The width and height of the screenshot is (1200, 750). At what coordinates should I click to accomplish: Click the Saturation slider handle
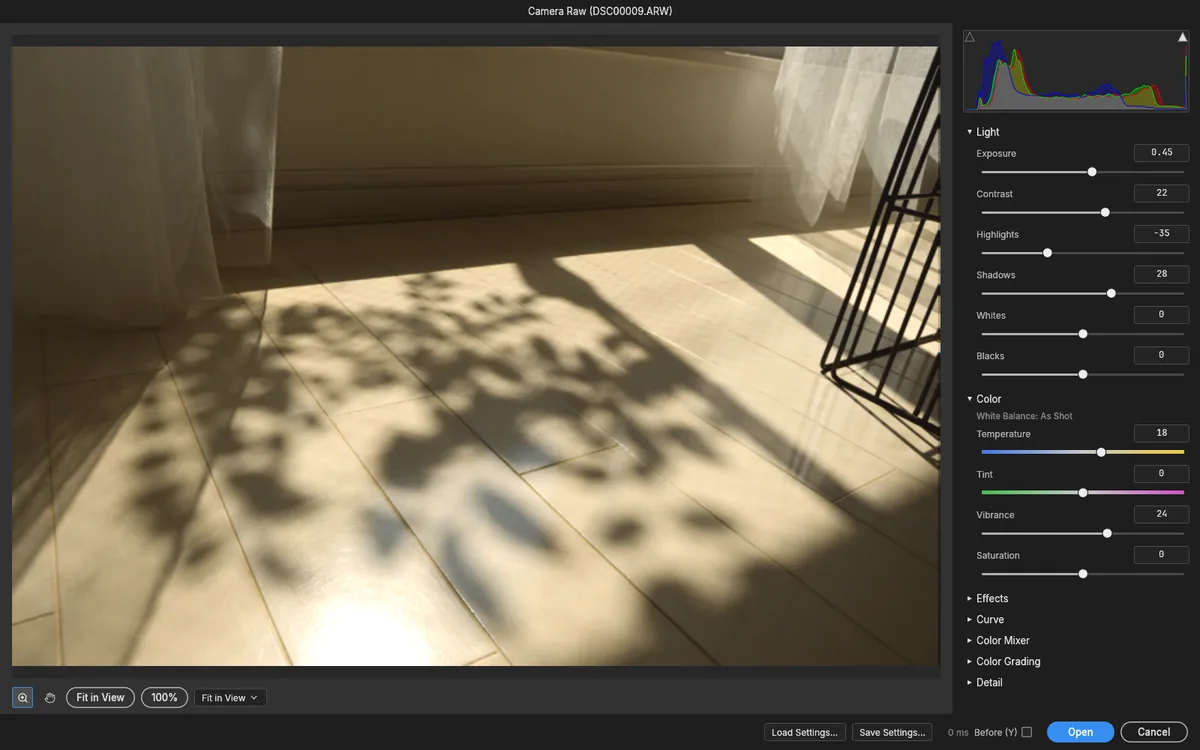click(1083, 574)
